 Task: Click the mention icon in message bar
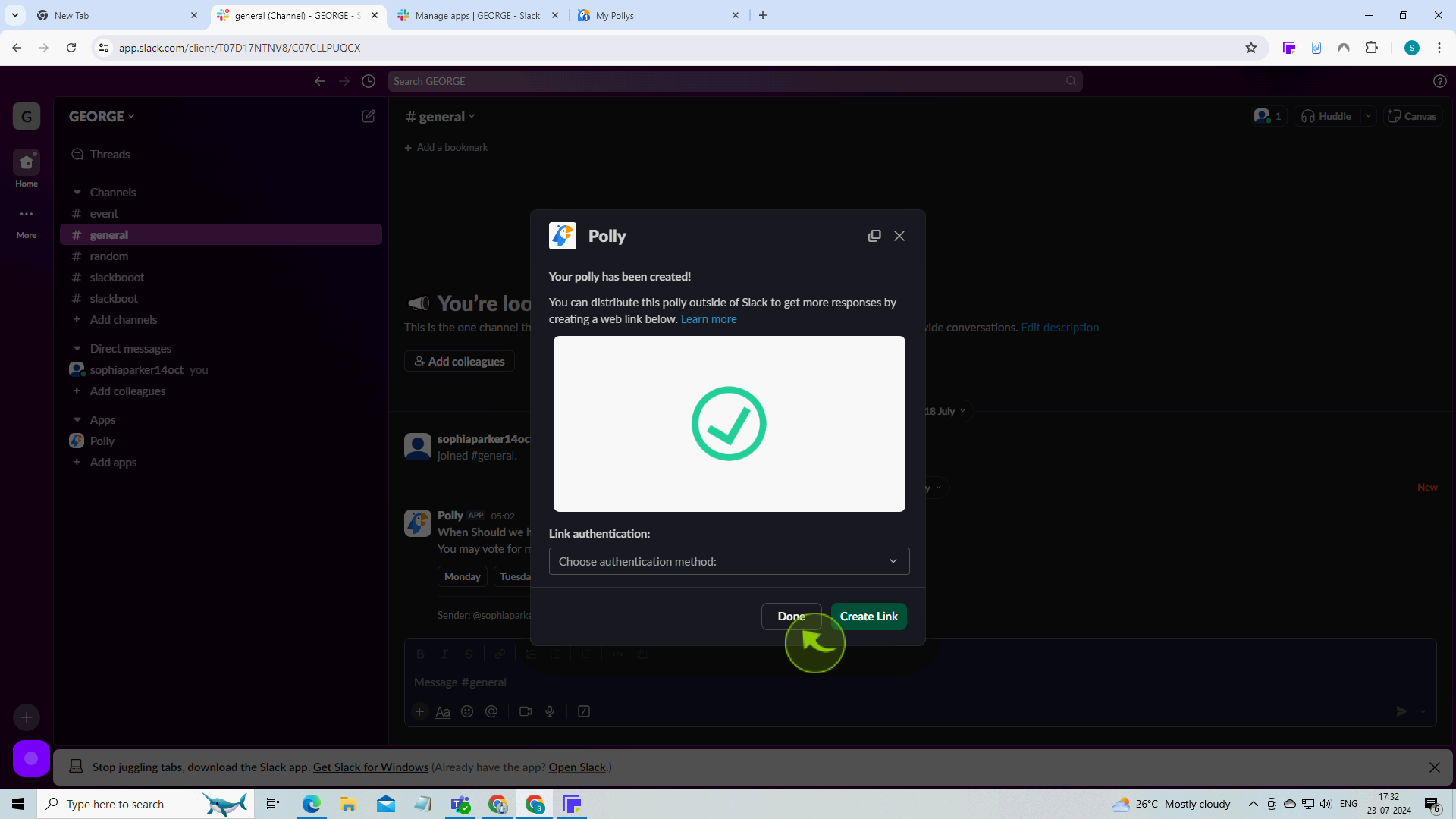pos(491,711)
